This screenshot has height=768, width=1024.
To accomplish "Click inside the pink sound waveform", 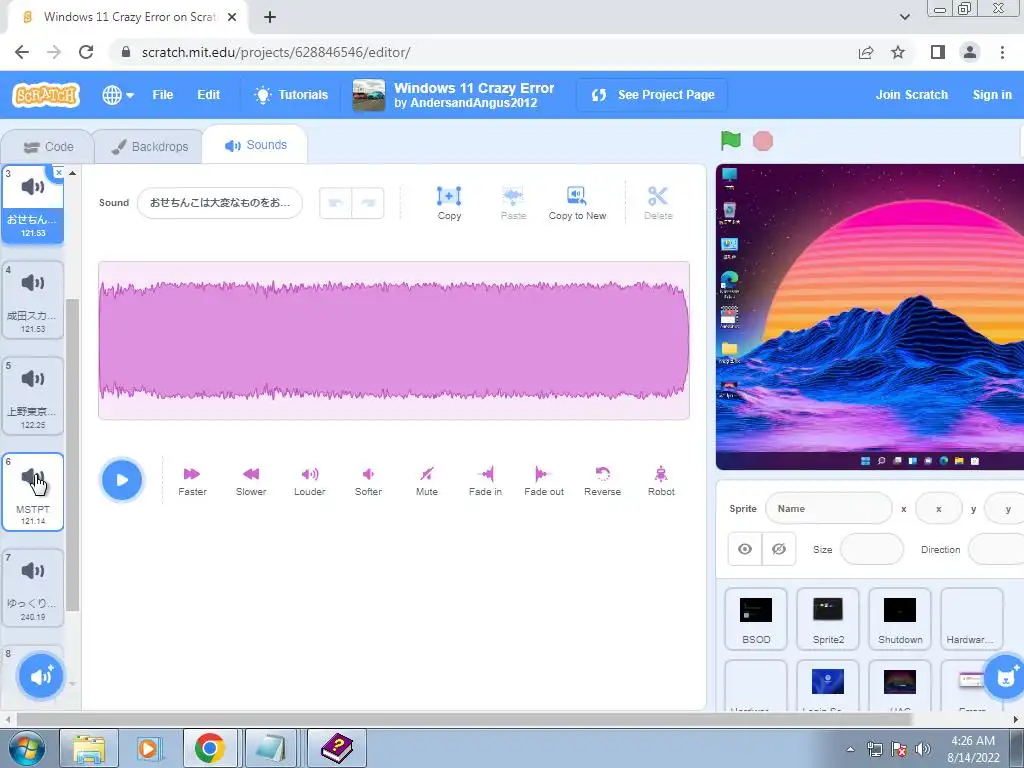I will [x=394, y=340].
